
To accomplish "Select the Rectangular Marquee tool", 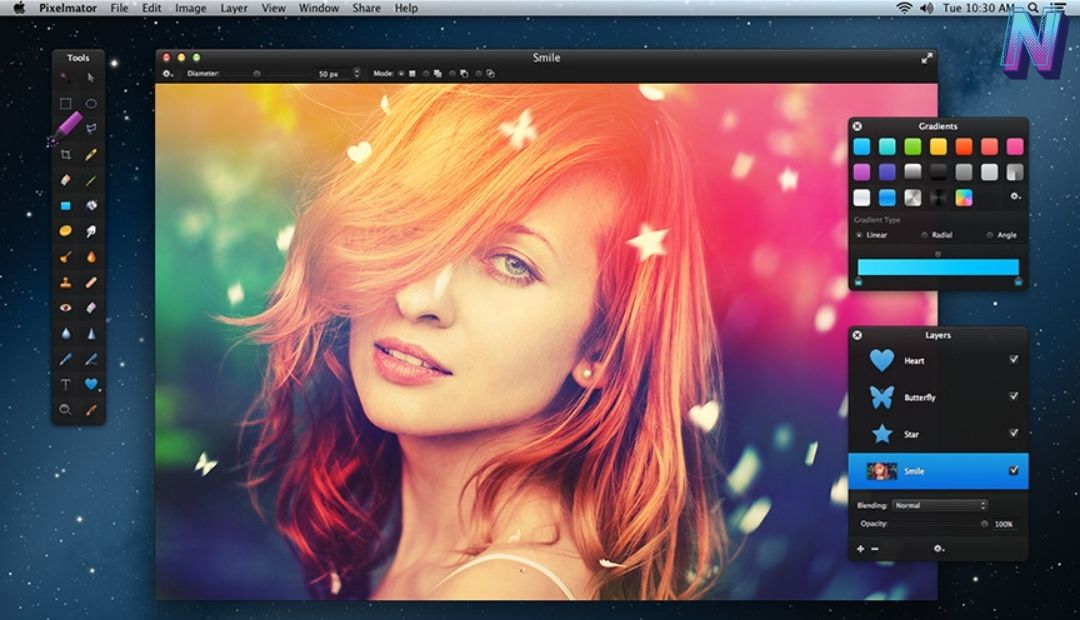I will tap(65, 103).
